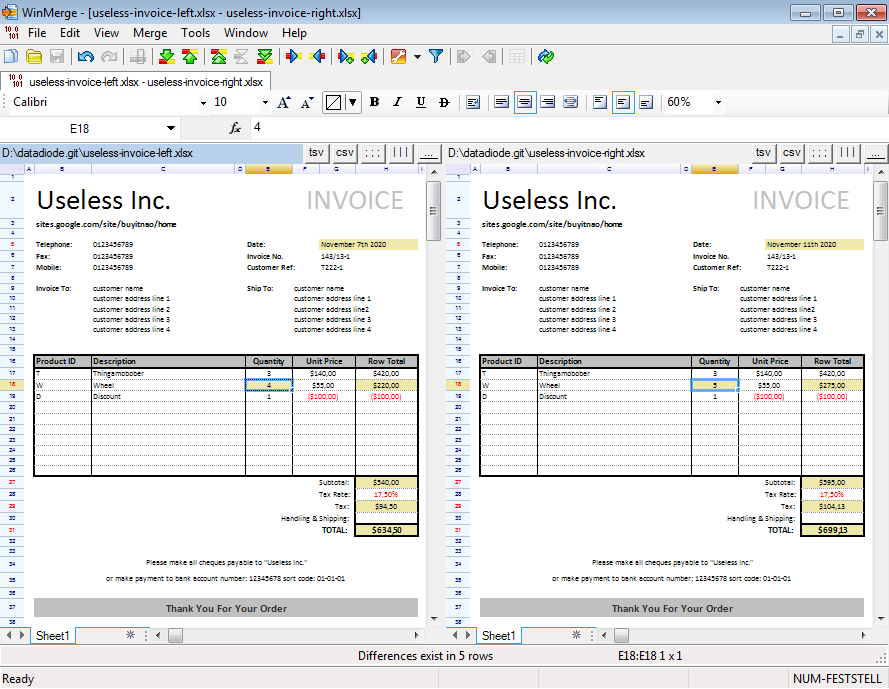Image resolution: width=889 pixels, height=689 pixels.
Task: Jump to the last difference
Action: 265,56
